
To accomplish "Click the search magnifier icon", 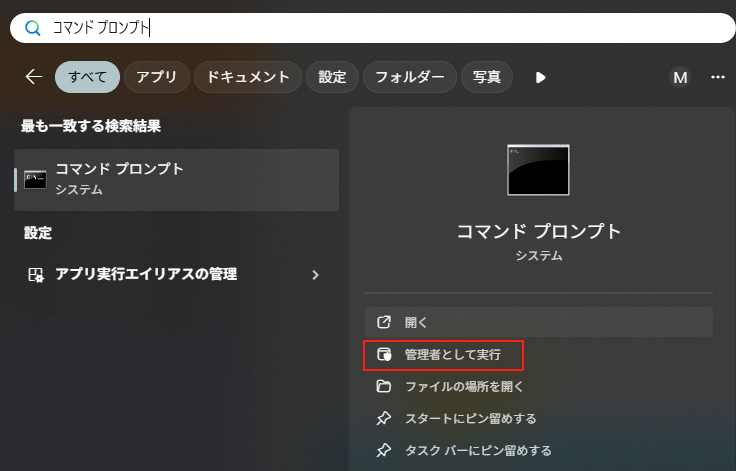I will click(x=32, y=28).
